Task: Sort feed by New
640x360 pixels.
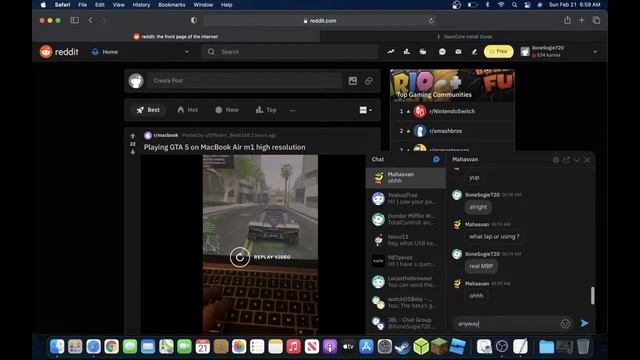Action: pos(227,110)
